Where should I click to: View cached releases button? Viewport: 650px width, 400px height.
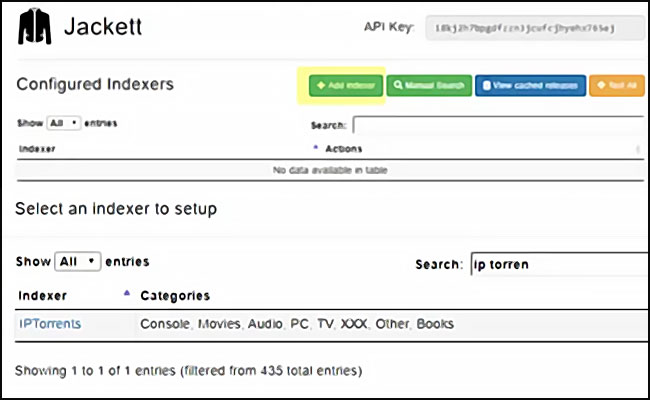pos(531,85)
